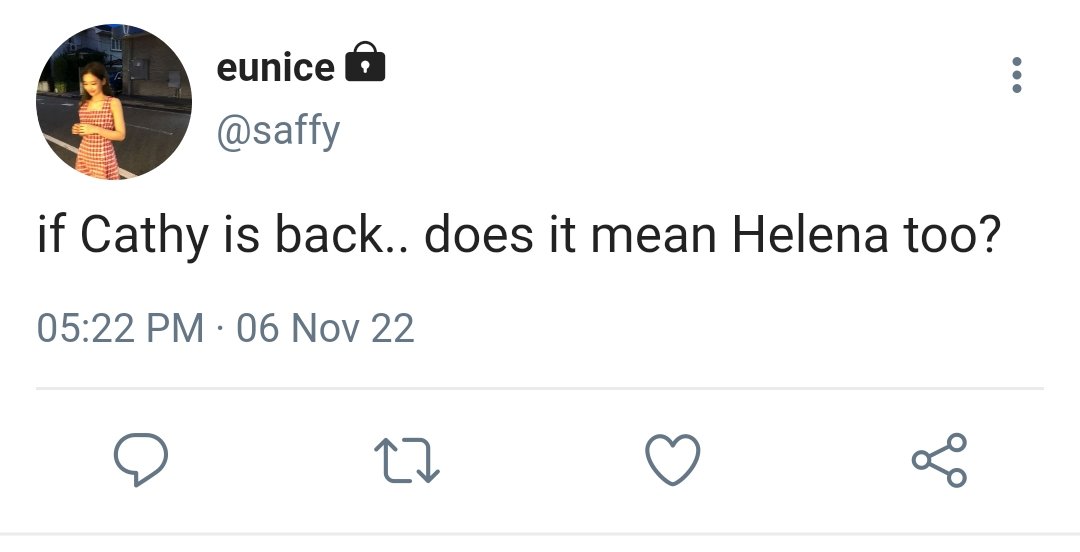
Task: Open the profile via display name eunice
Action: click(x=276, y=68)
